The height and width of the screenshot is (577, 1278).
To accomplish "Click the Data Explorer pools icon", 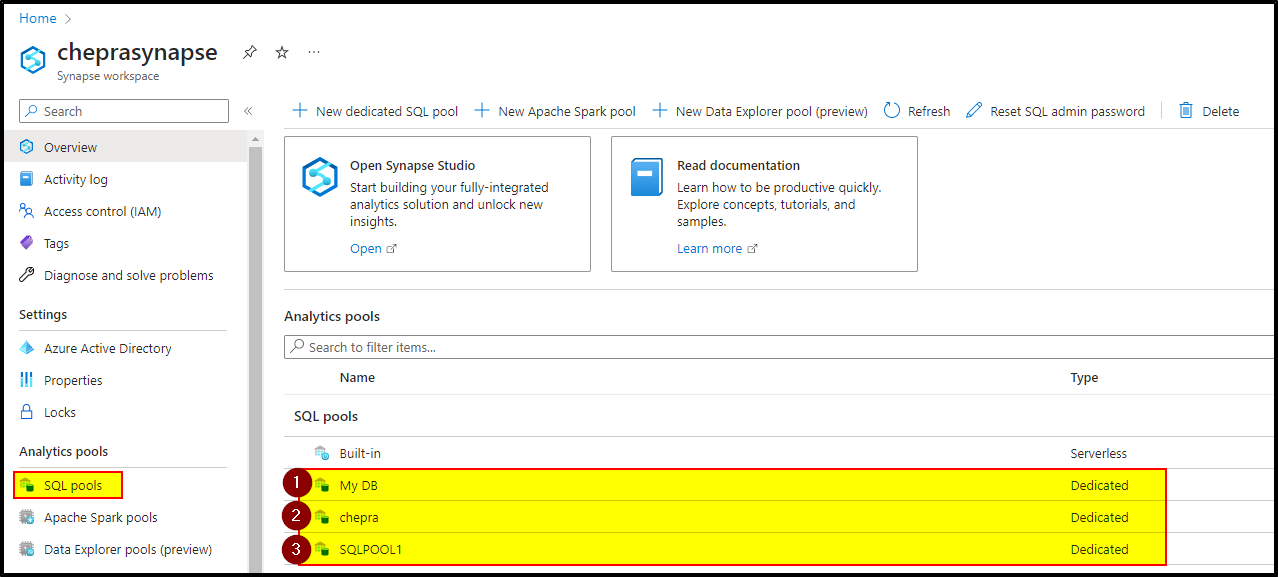I will (x=27, y=549).
